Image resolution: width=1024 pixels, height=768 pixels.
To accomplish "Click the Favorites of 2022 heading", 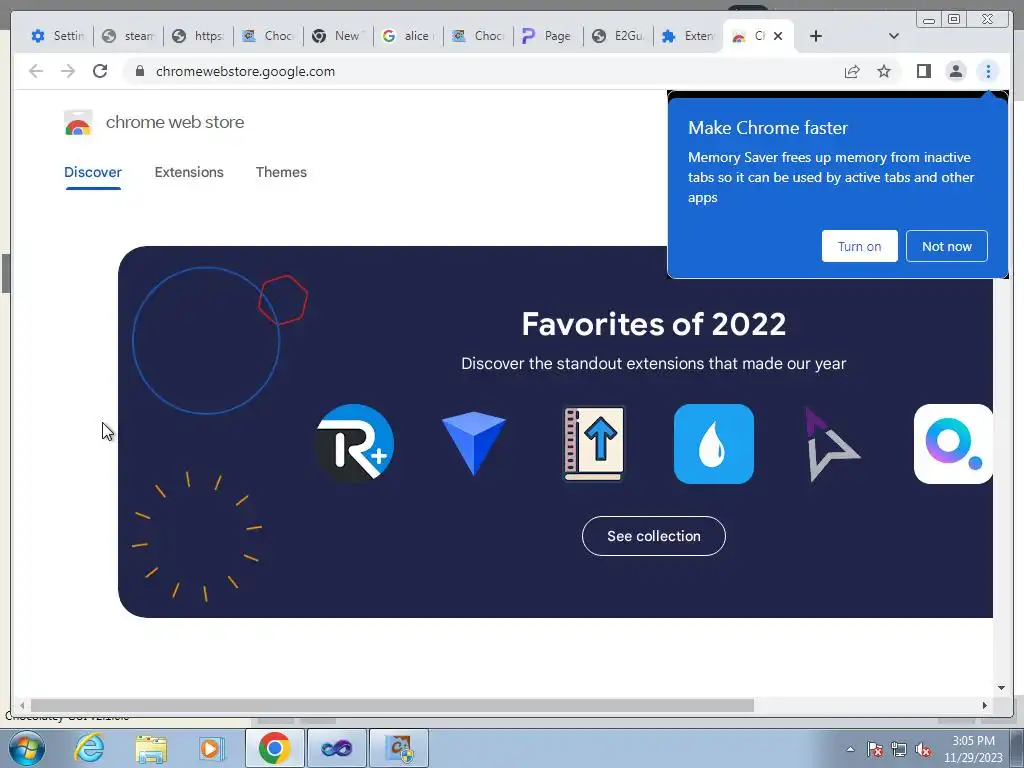I will point(653,324).
